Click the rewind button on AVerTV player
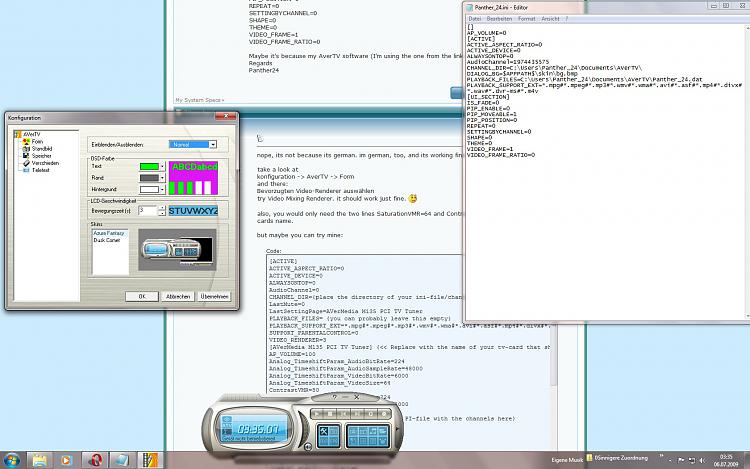Screen dimensions: 750x469 click(344, 414)
